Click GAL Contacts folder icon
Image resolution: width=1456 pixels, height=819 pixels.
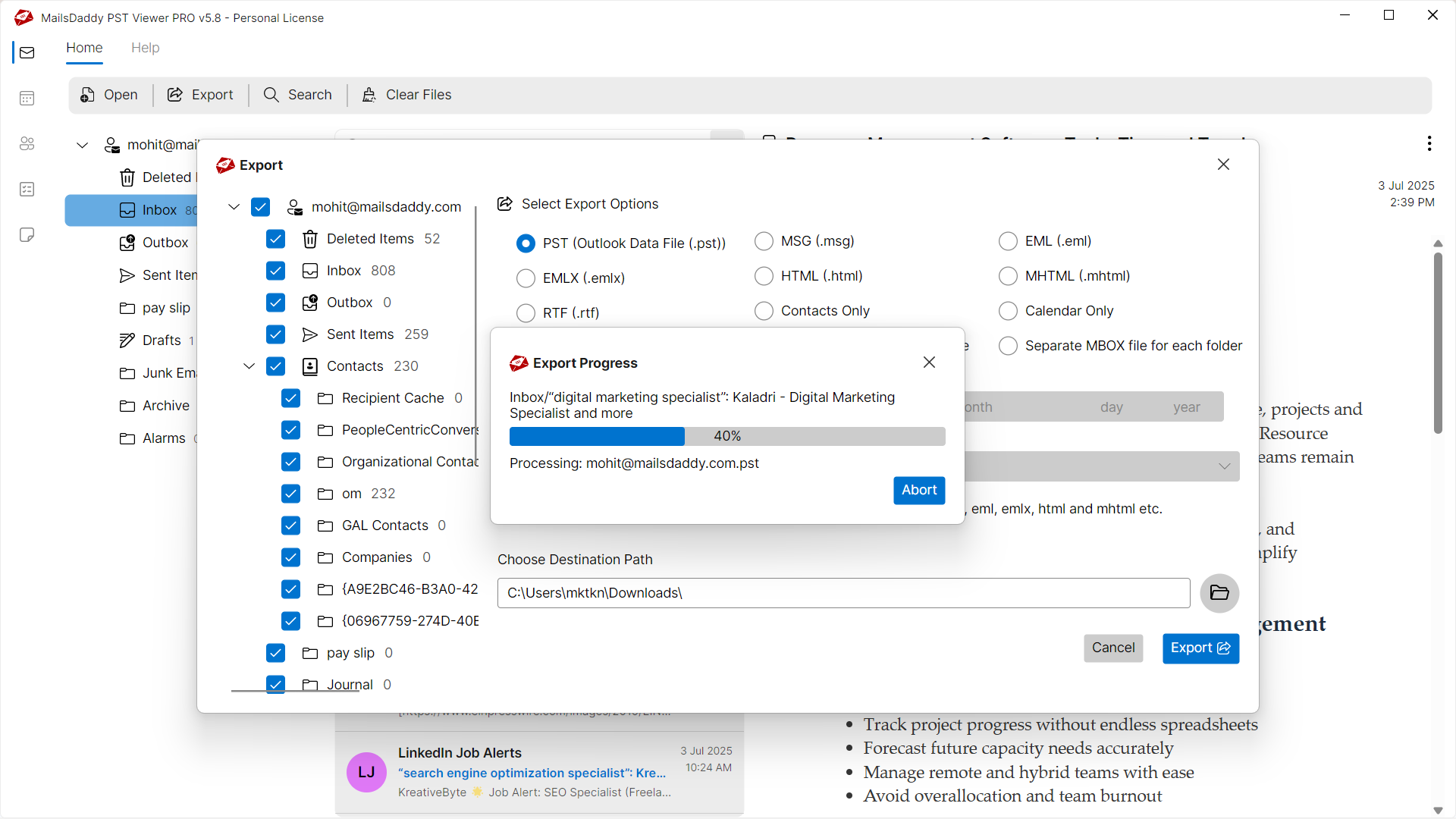click(x=325, y=526)
